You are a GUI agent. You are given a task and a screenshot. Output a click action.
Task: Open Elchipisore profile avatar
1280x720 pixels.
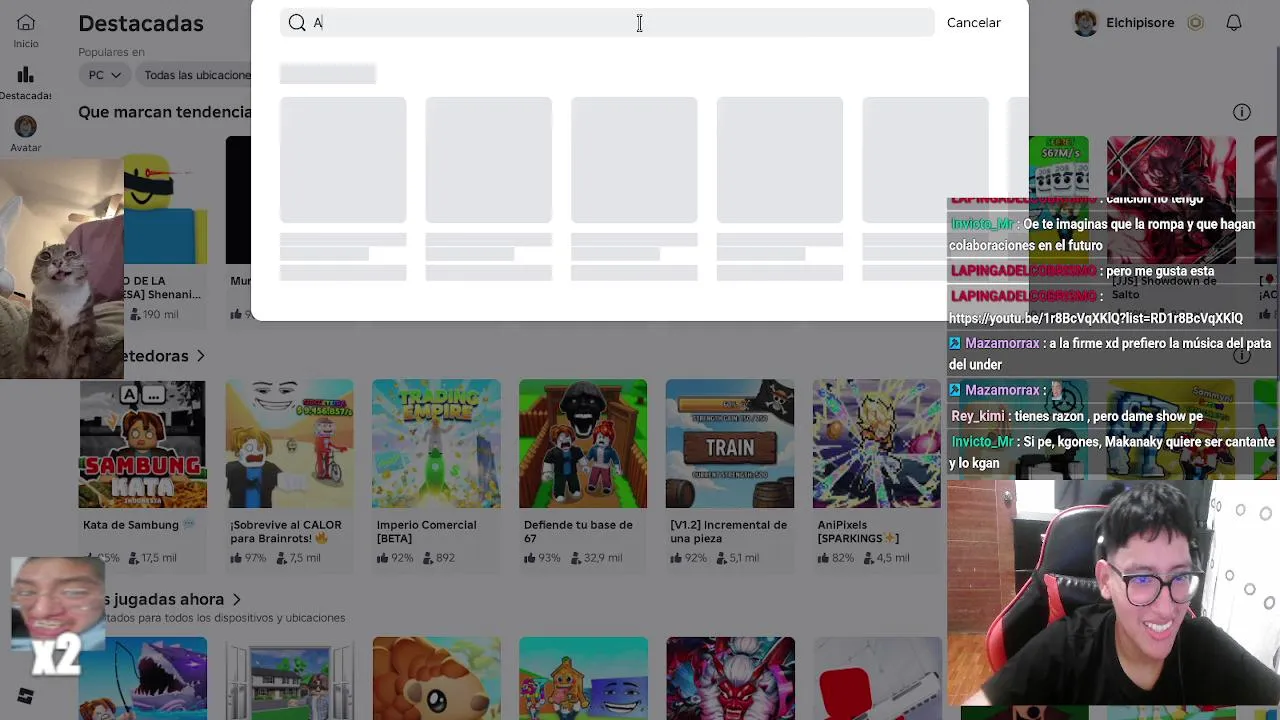coord(1085,22)
